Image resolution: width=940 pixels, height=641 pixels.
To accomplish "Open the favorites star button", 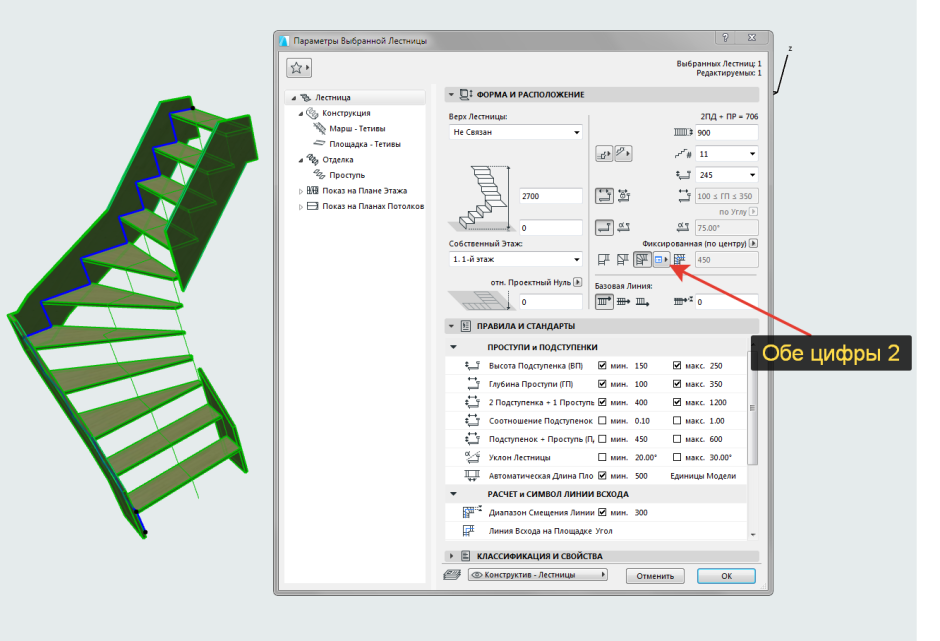I will pyautogui.click(x=299, y=68).
